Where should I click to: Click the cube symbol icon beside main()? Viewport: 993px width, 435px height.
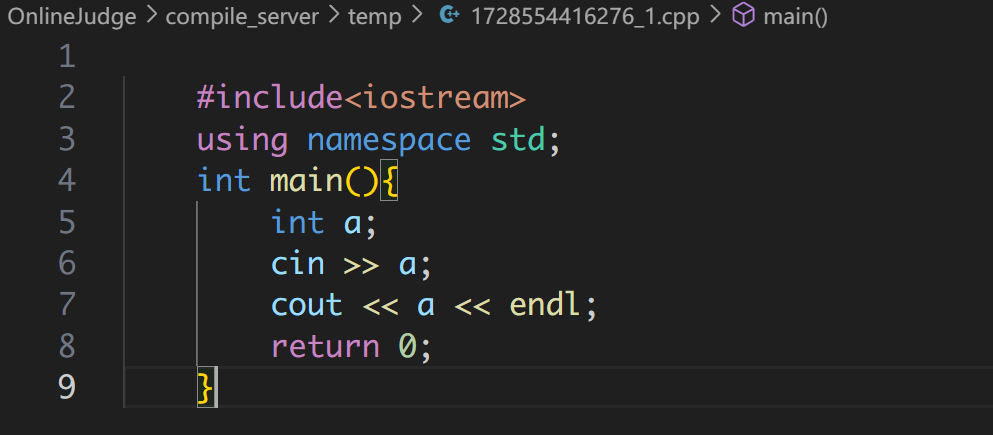[x=743, y=16]
